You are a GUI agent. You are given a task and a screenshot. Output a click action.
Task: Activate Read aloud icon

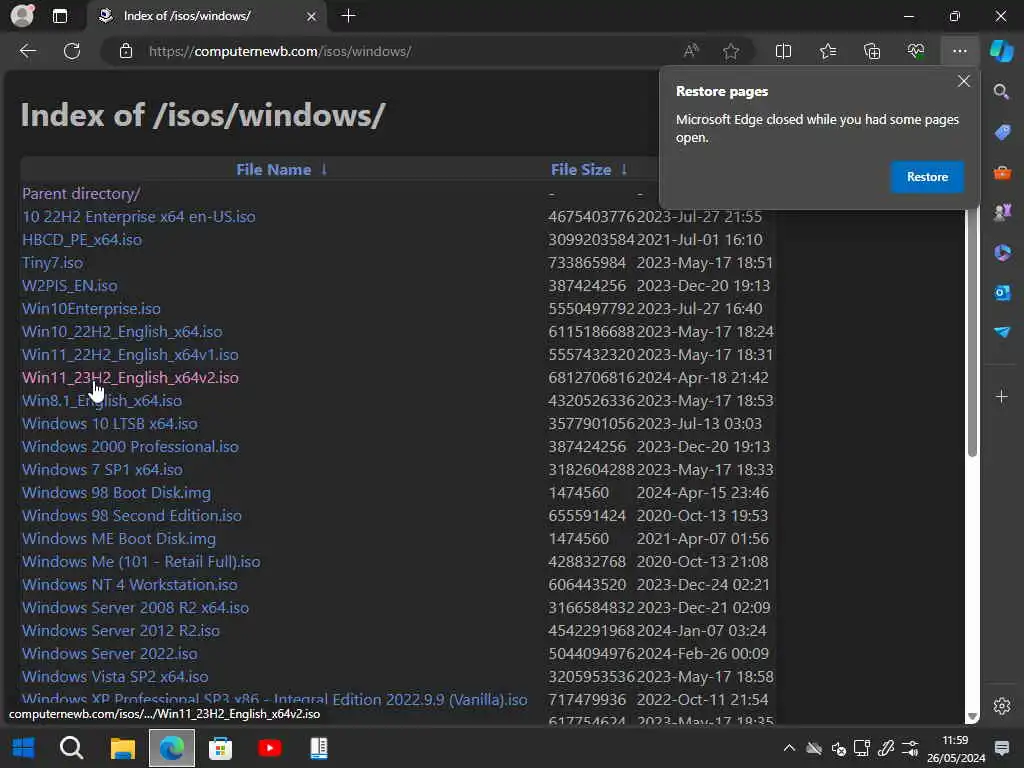coord(691,51)
